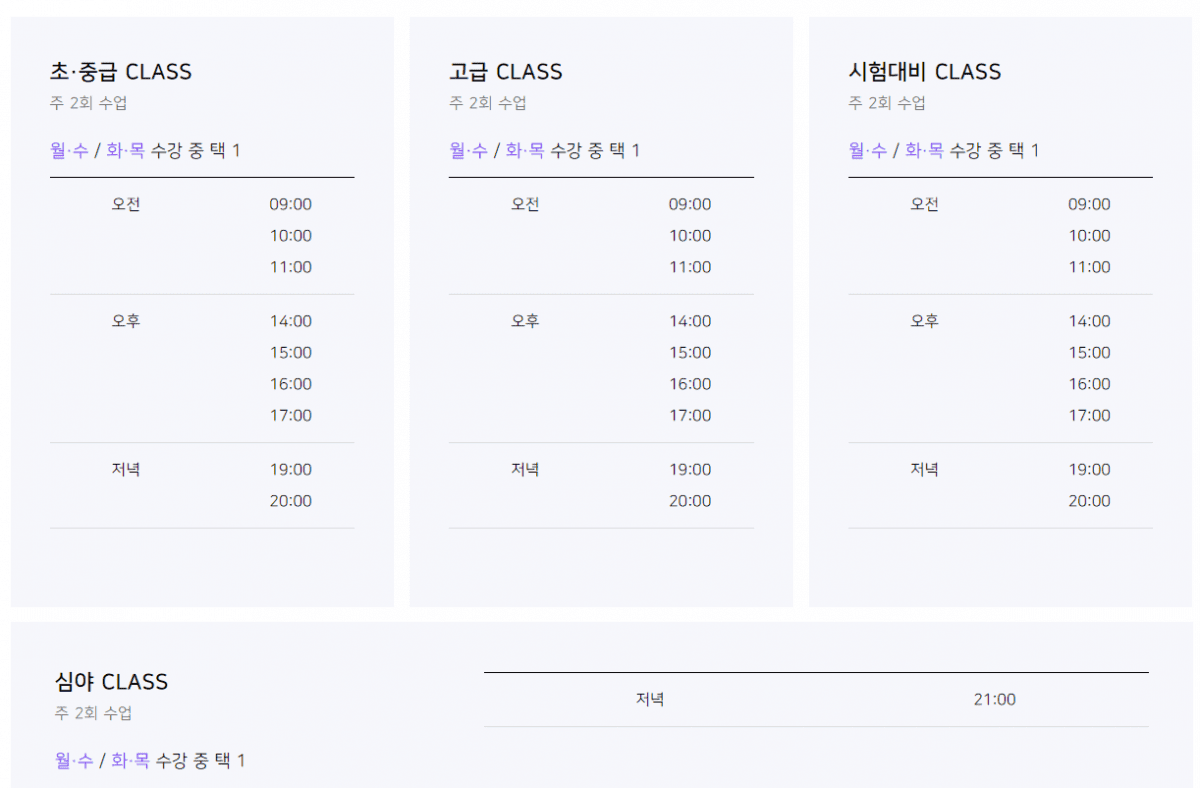Click 화·목 link in 시험대비 CLASS card
This screenshot has height=788, width=1200.
pyautogui.click(x=924, y=151)
